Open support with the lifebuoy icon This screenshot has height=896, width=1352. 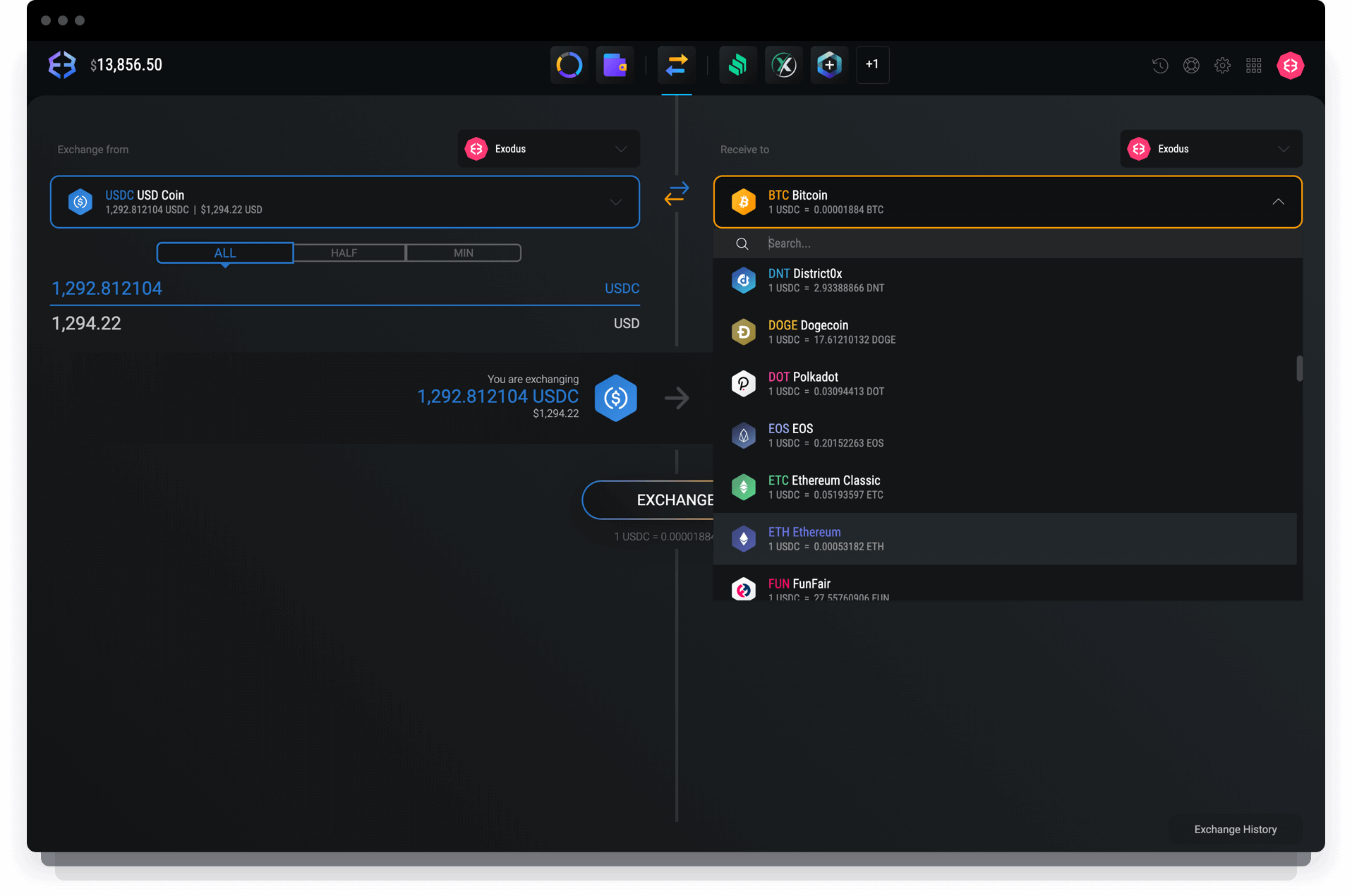(x=1191, y=65)
